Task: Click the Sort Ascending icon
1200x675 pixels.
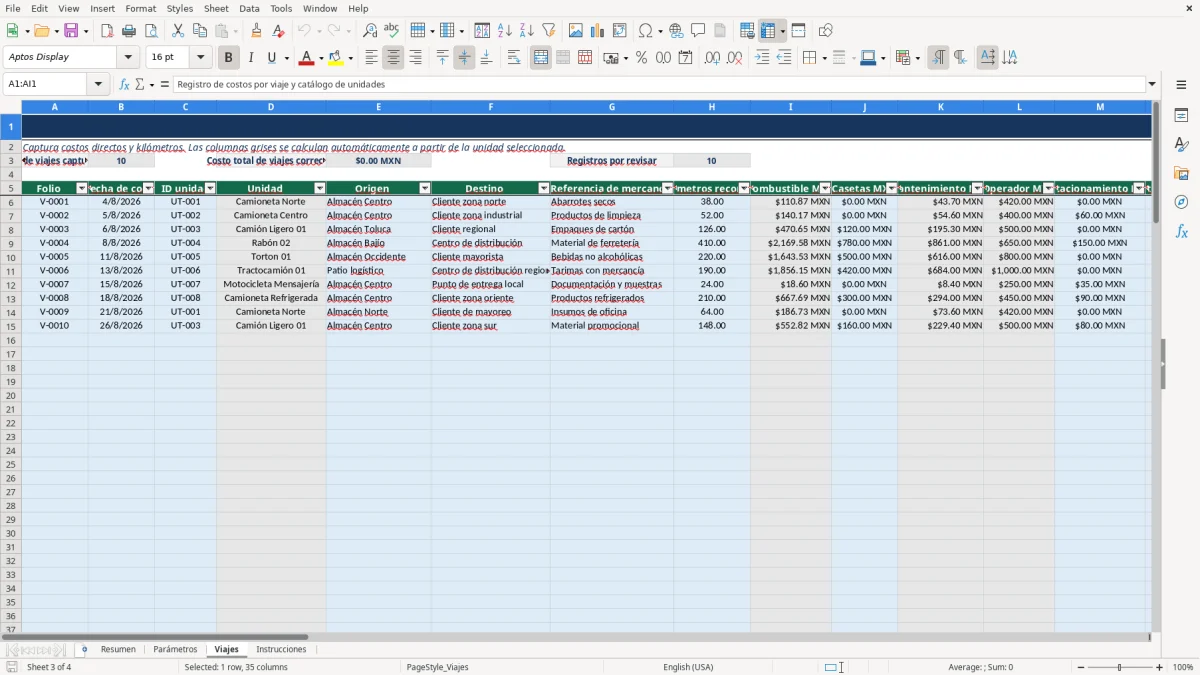Action: click(505, 31)
